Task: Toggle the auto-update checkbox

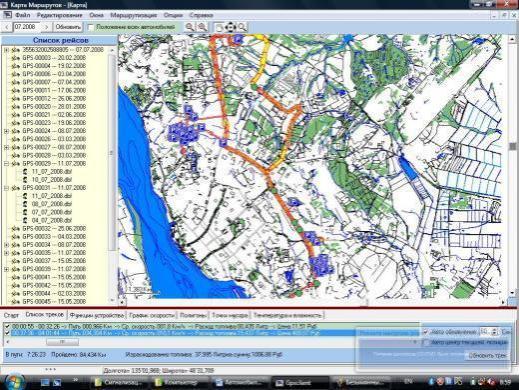Action: point(425,332)
